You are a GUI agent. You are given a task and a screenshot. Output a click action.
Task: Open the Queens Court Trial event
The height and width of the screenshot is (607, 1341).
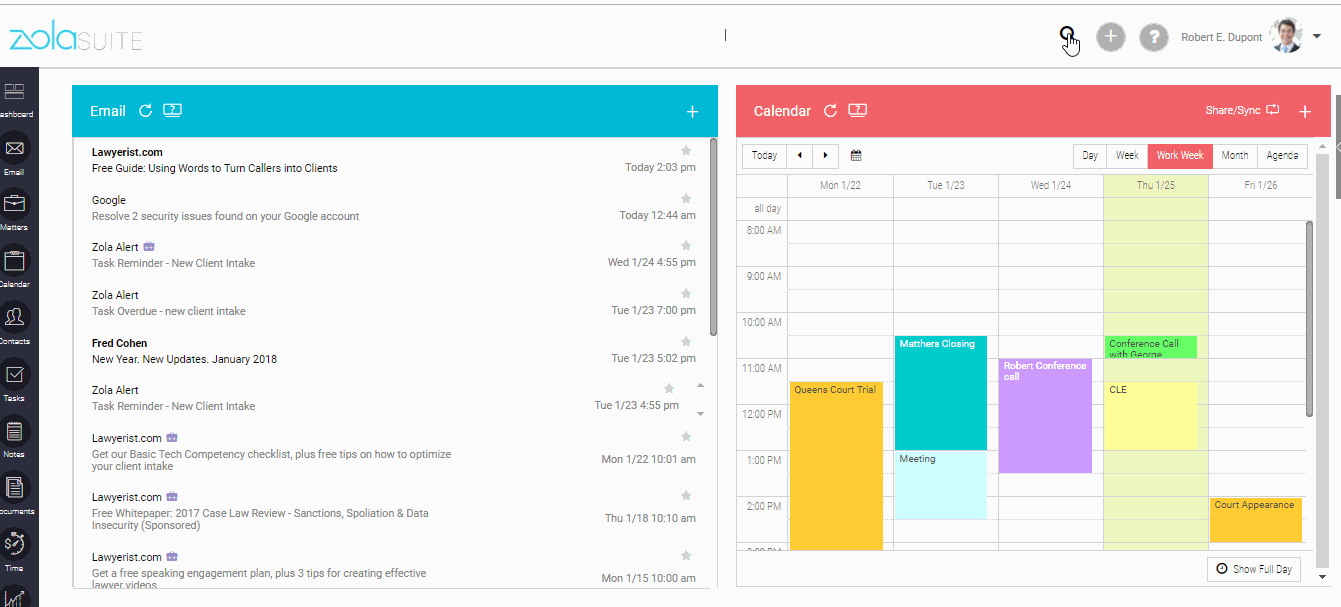click(836, 465)
